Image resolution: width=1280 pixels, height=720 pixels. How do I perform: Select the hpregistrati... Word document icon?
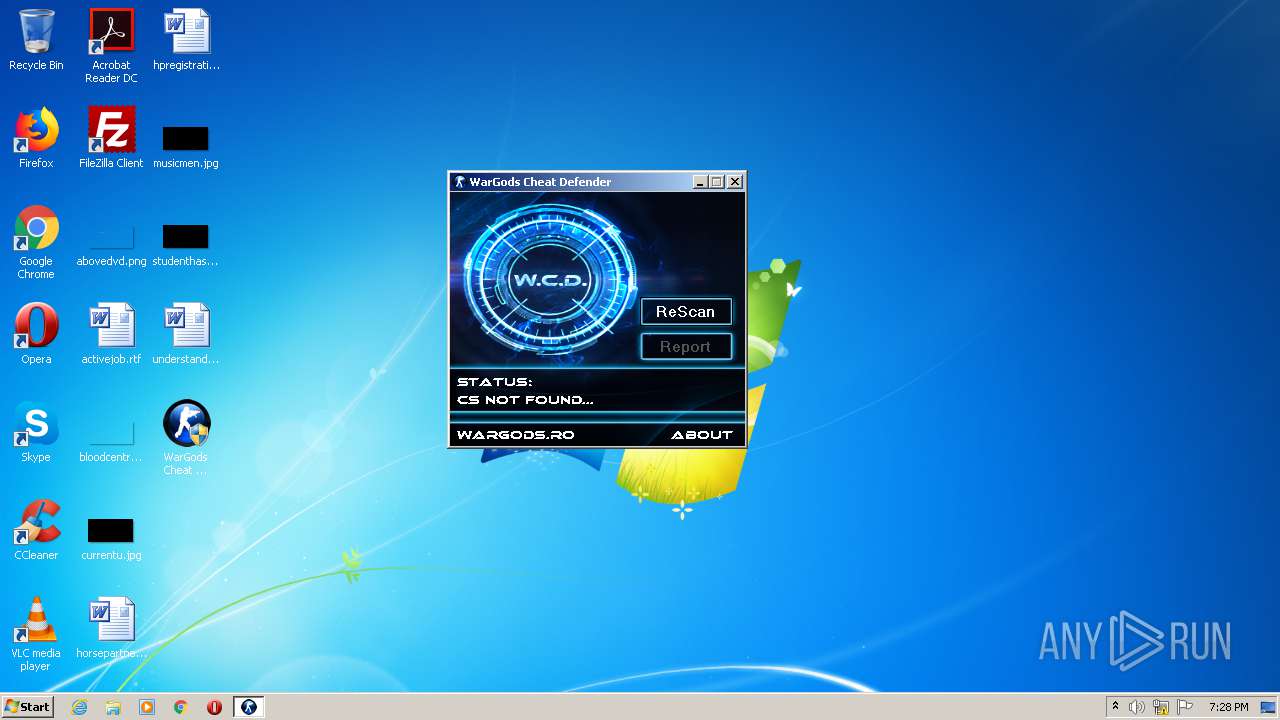tap(186, 40)
